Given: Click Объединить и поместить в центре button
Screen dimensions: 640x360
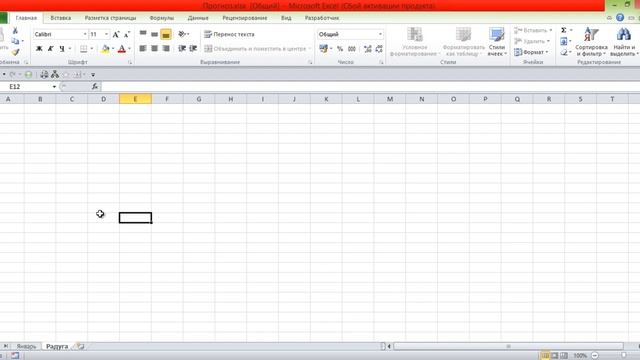Looking at the screenshot, I should point(255,49).
